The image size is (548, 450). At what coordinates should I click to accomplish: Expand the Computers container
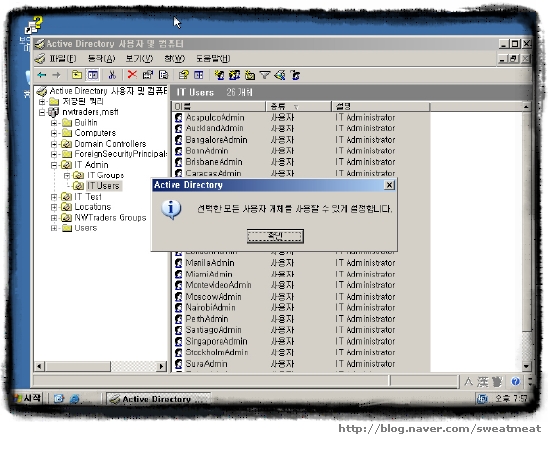coord(54,133)
